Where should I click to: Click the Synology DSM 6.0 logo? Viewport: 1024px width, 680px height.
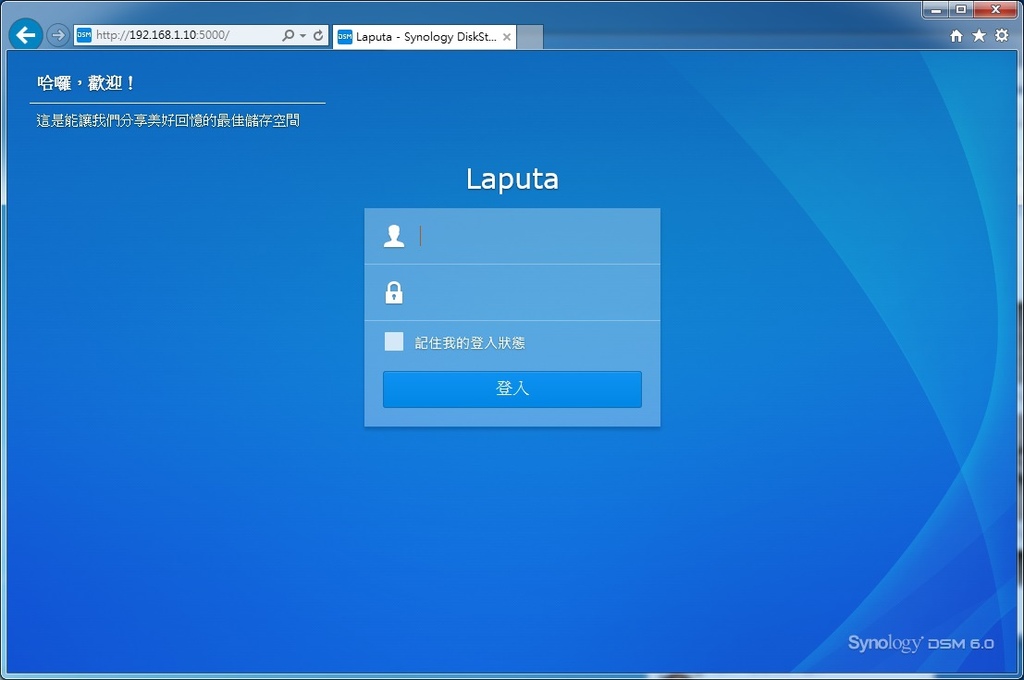[x=921, y=643]
